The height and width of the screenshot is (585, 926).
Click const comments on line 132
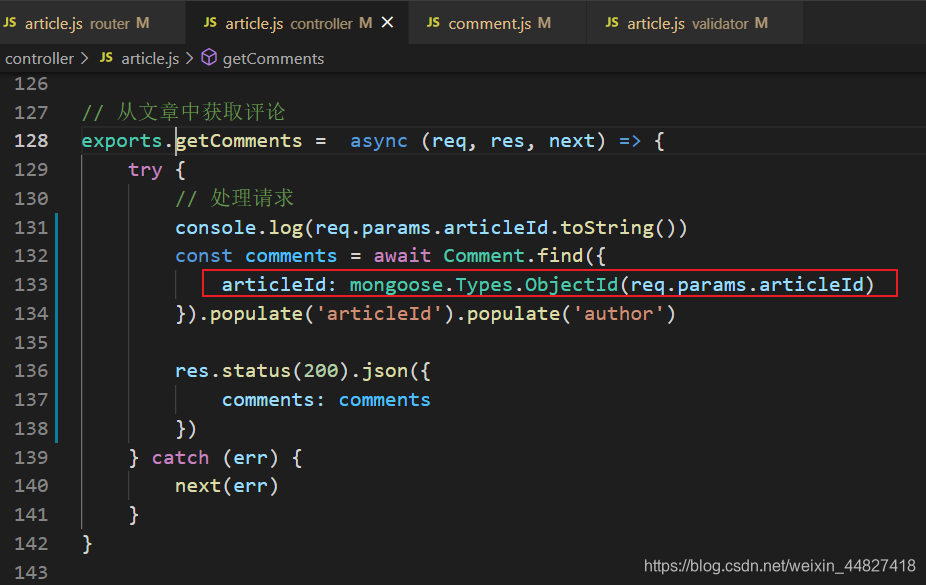tap(256, 256)
